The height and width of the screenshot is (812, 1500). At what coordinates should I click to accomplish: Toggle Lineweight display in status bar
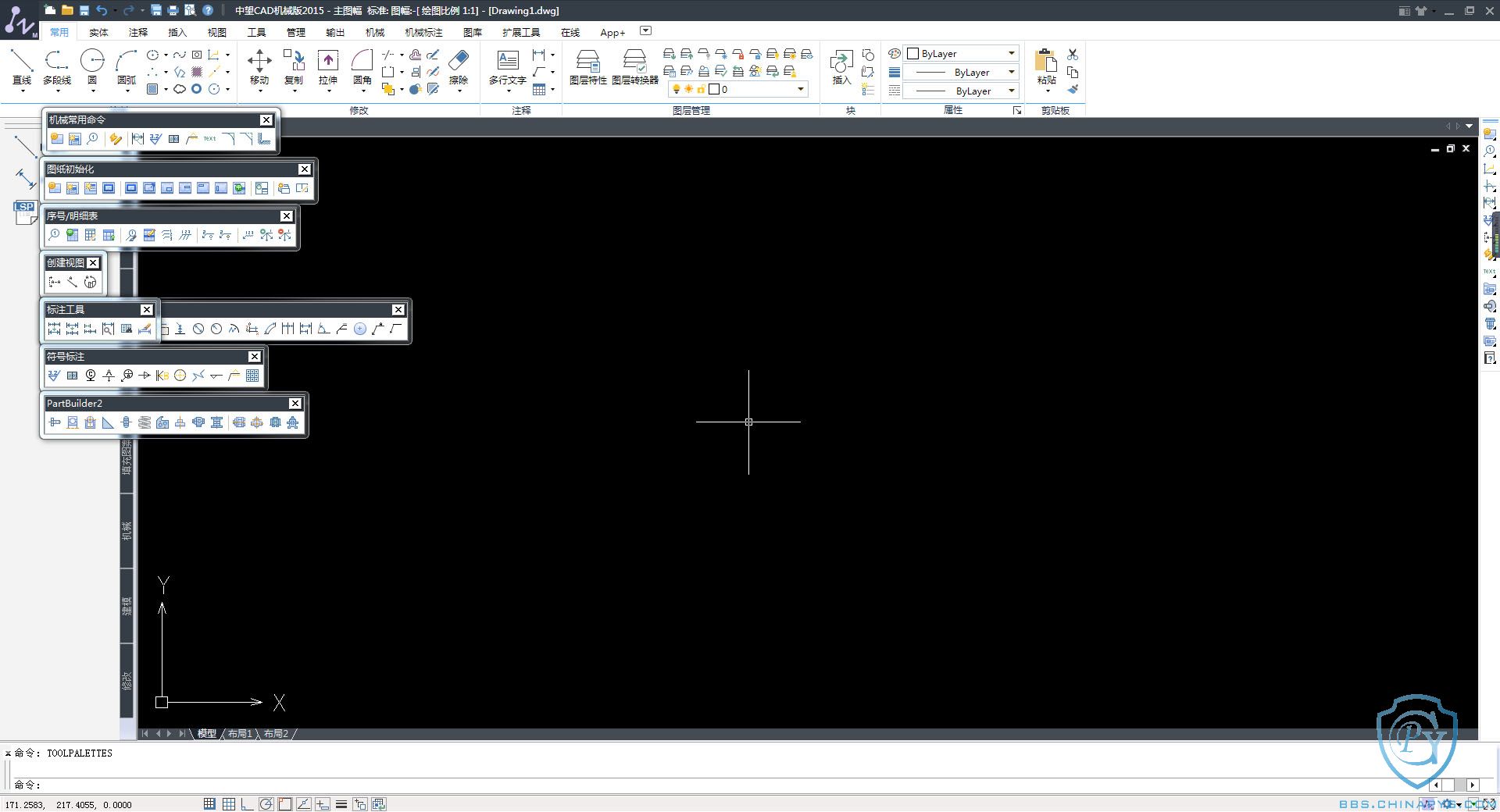(341, 803)
